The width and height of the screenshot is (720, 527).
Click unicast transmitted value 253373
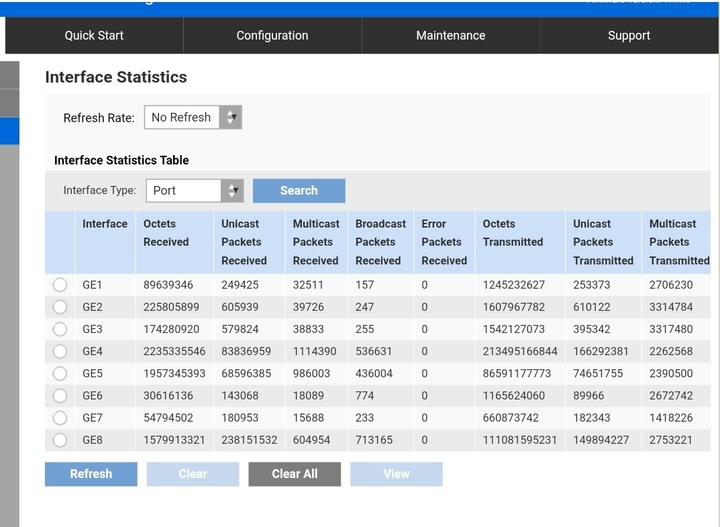click(x=591, y=285)
